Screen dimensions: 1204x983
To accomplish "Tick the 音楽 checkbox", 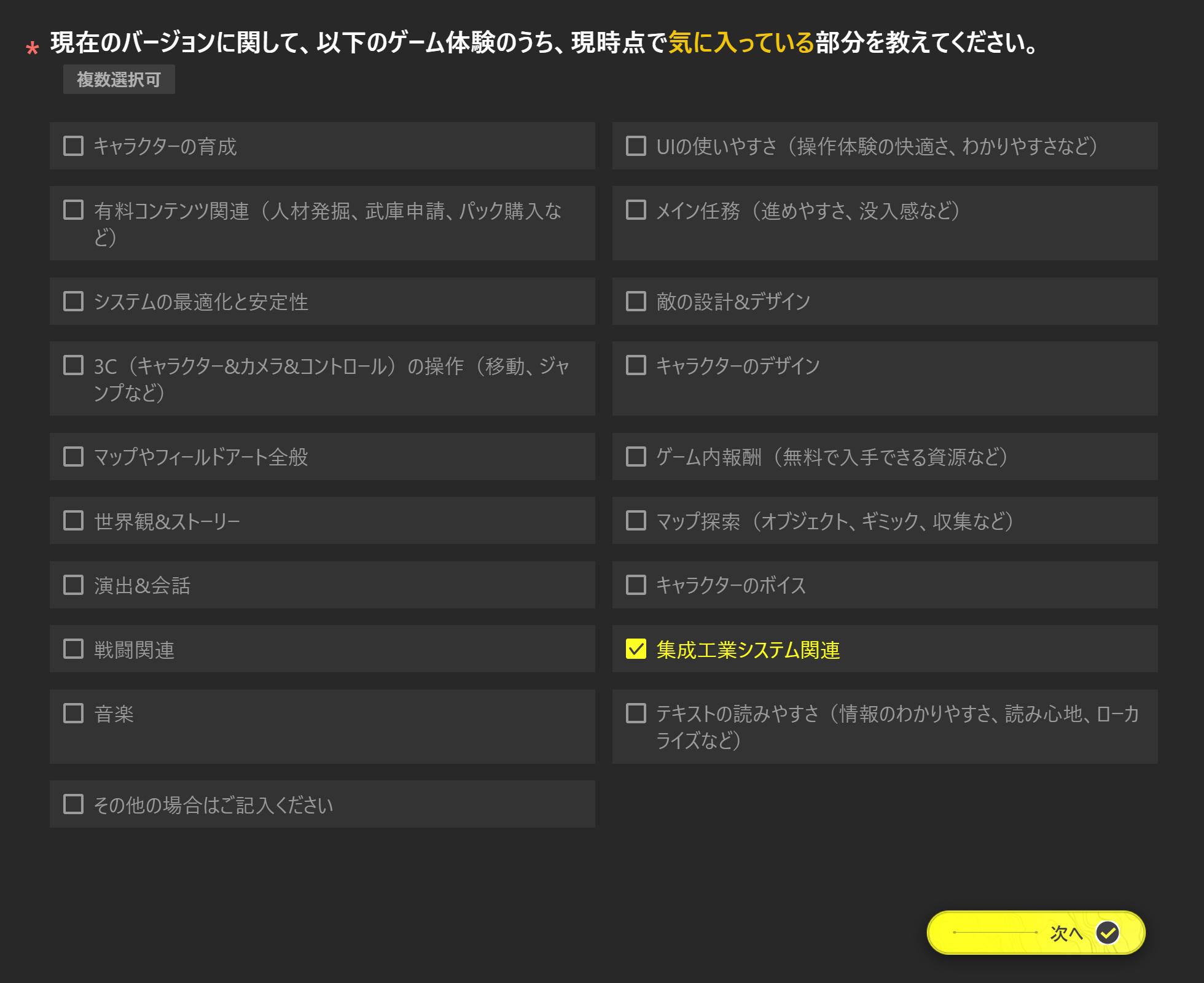I will click(x=74, y=713).
